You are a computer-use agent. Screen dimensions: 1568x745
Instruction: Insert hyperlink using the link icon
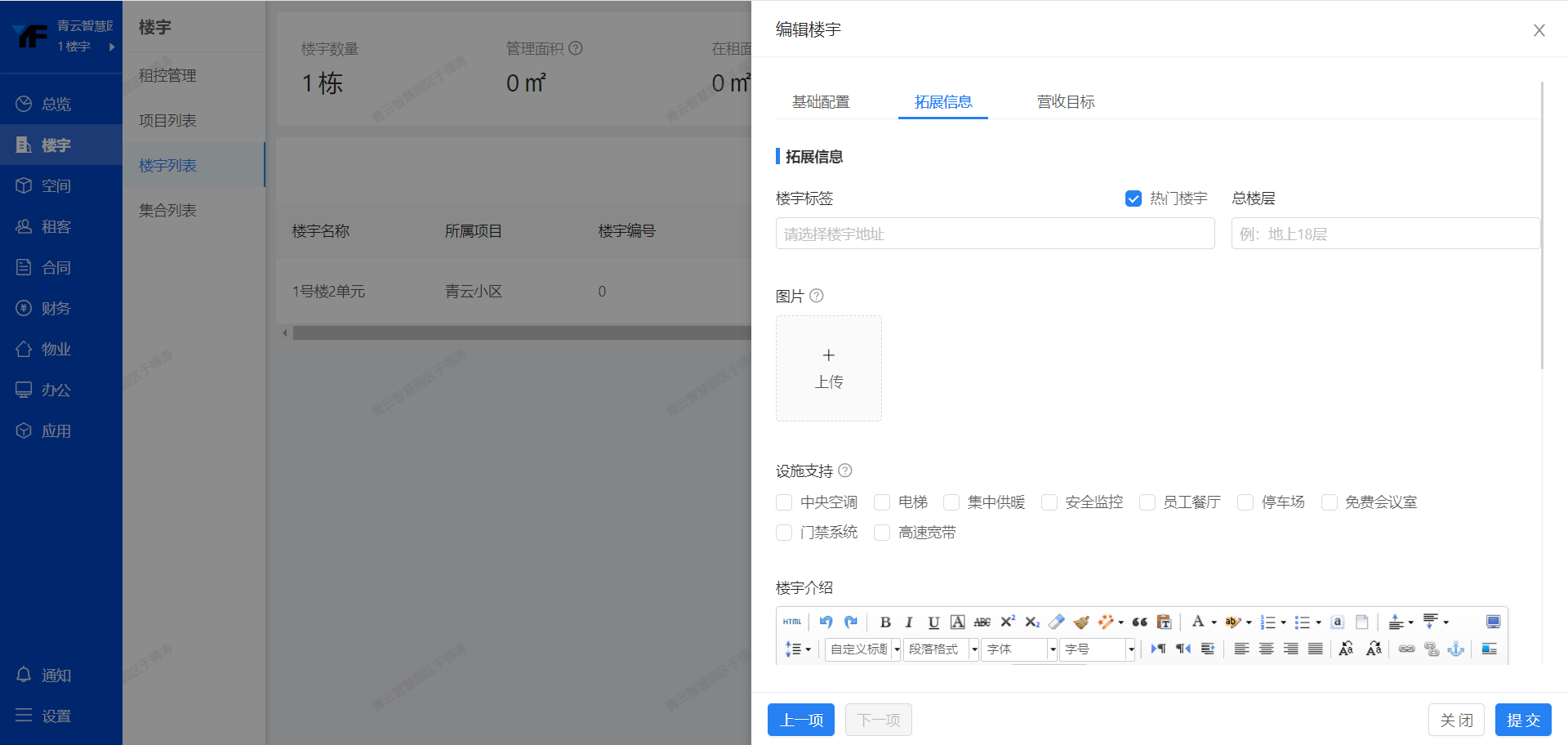1406,649
